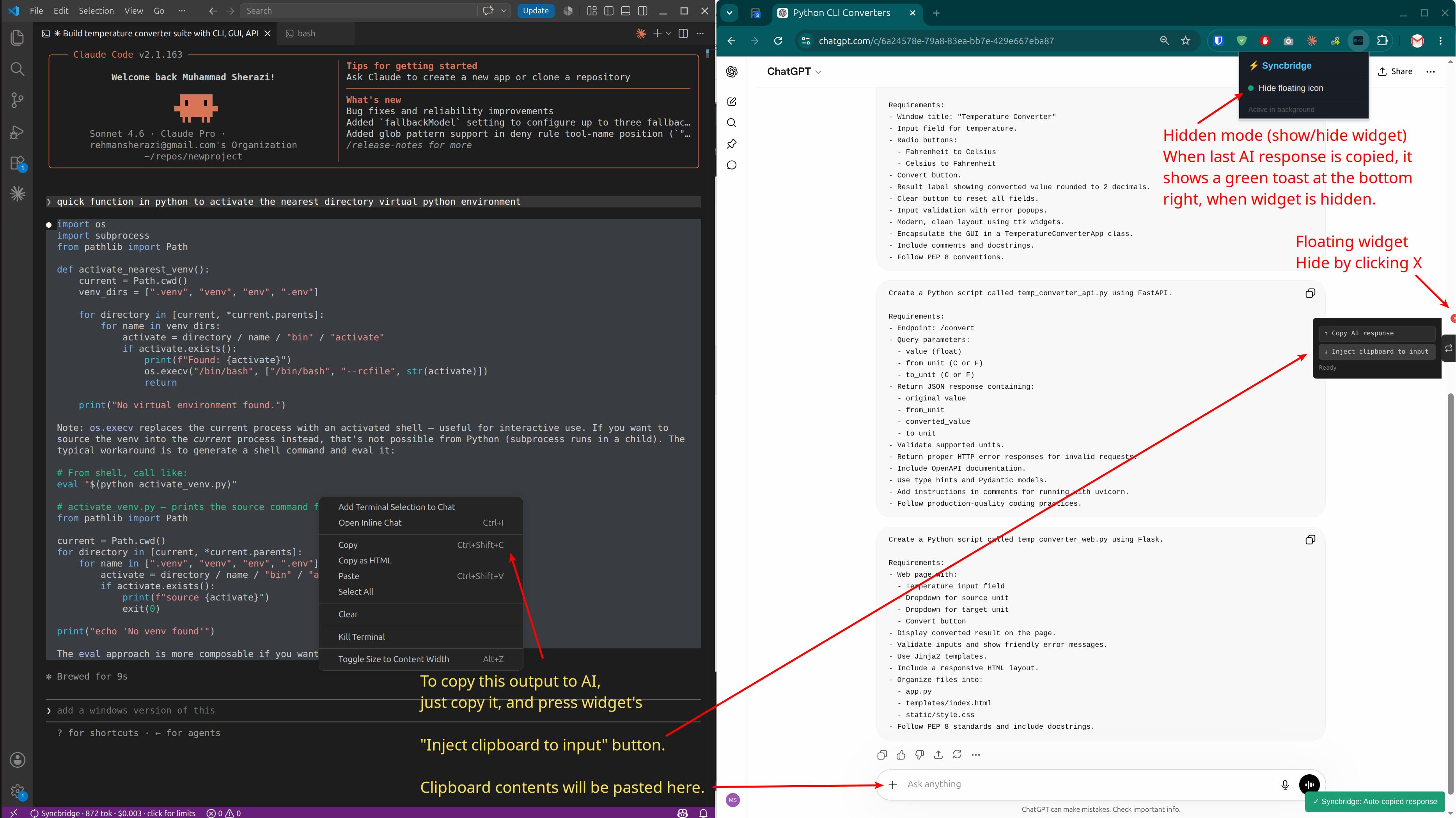The height and width of the screenshot is (818, 1456).
Task: Switch to the bash terminal tab
Action: click(306, 33)
